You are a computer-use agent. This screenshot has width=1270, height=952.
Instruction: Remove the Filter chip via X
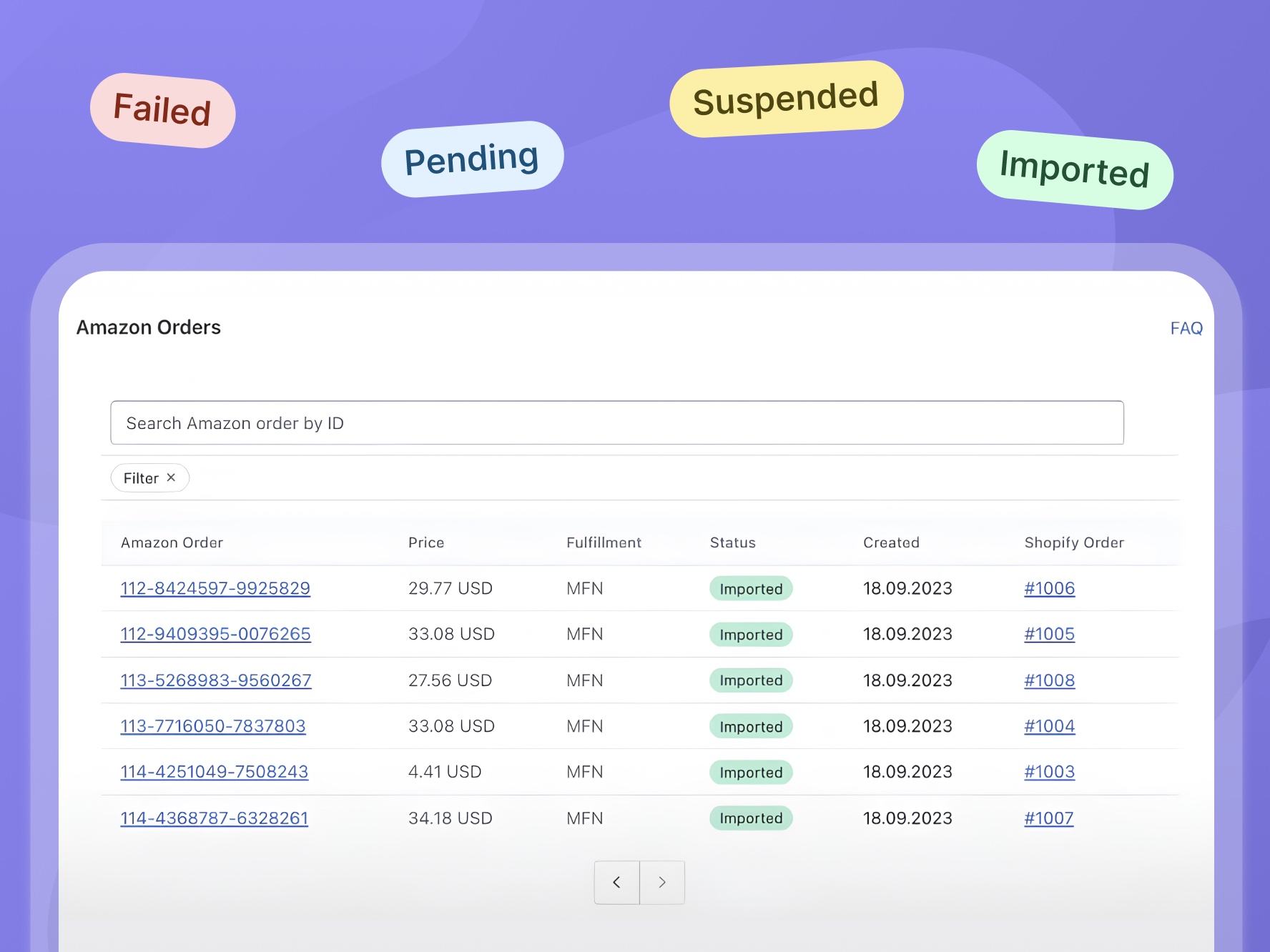pyautogui.click(x=171, y=477)
